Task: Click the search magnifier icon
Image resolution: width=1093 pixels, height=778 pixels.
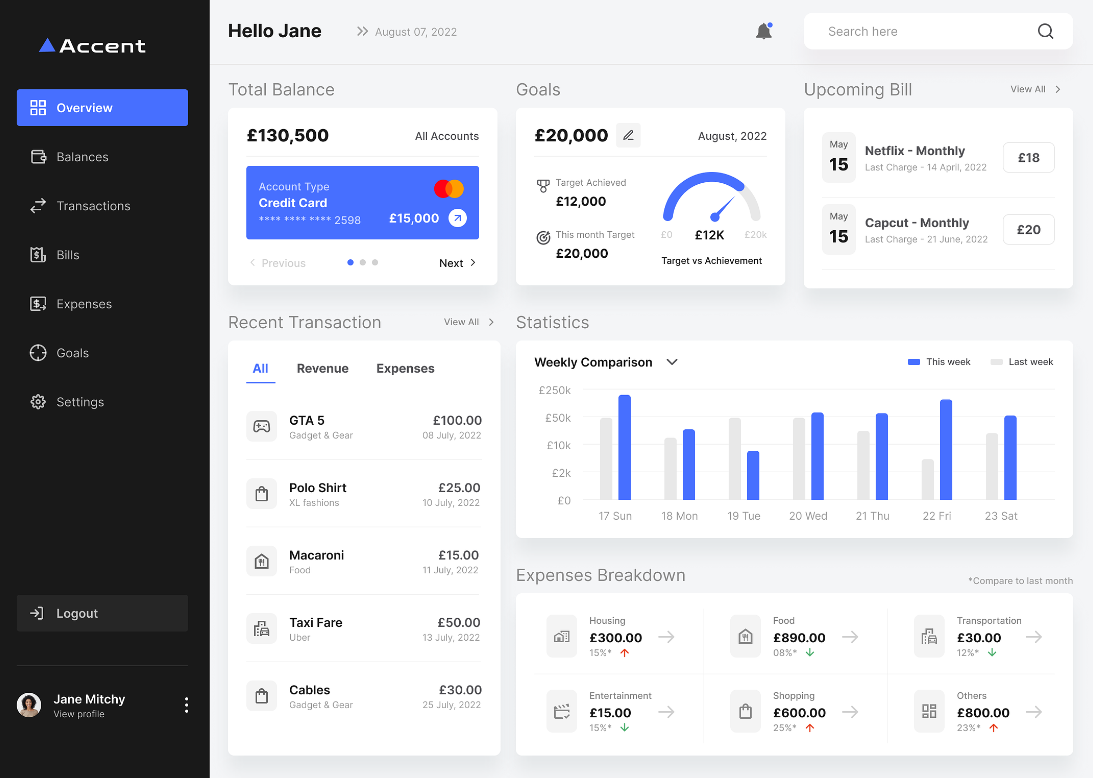Action: [1045, 31]
